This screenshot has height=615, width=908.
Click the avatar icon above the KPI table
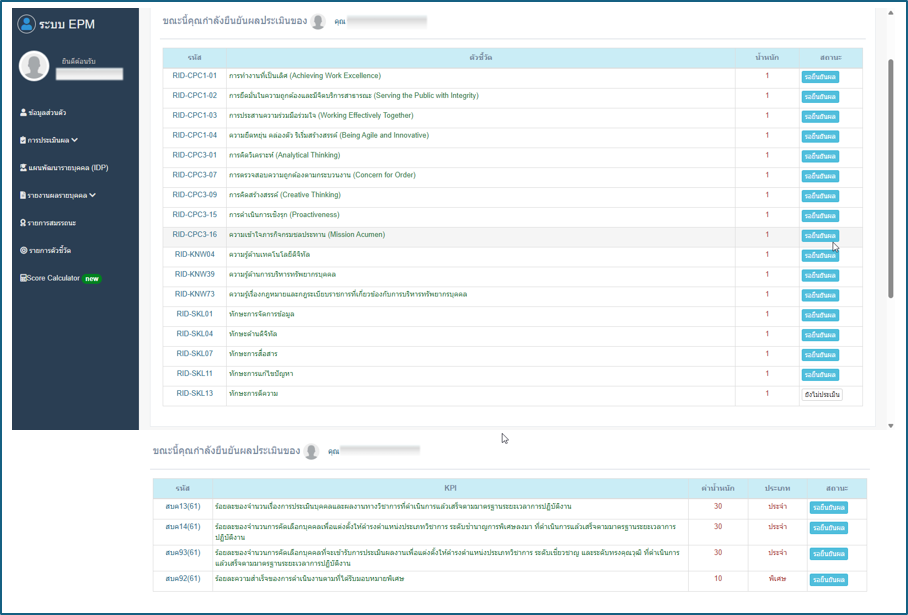(312, 451)
